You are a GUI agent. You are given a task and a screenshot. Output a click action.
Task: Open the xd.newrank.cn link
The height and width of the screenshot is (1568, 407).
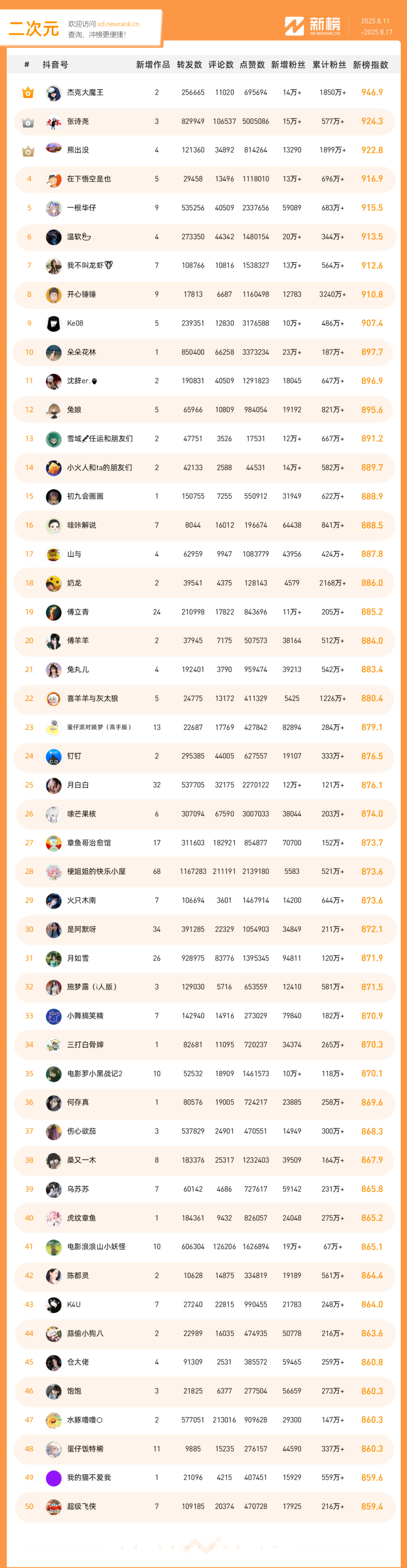point(118,25)
